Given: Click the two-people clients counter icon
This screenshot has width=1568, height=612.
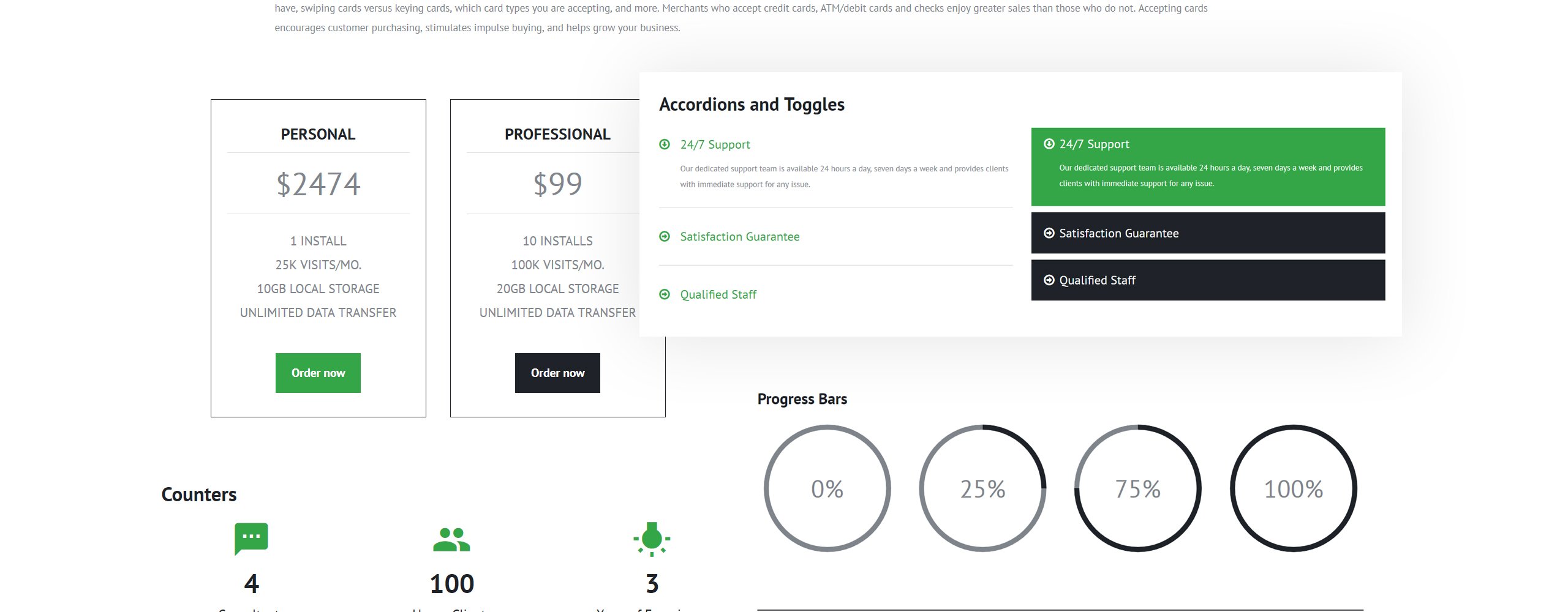Looking at the screenshot, I should click(451, 539).
